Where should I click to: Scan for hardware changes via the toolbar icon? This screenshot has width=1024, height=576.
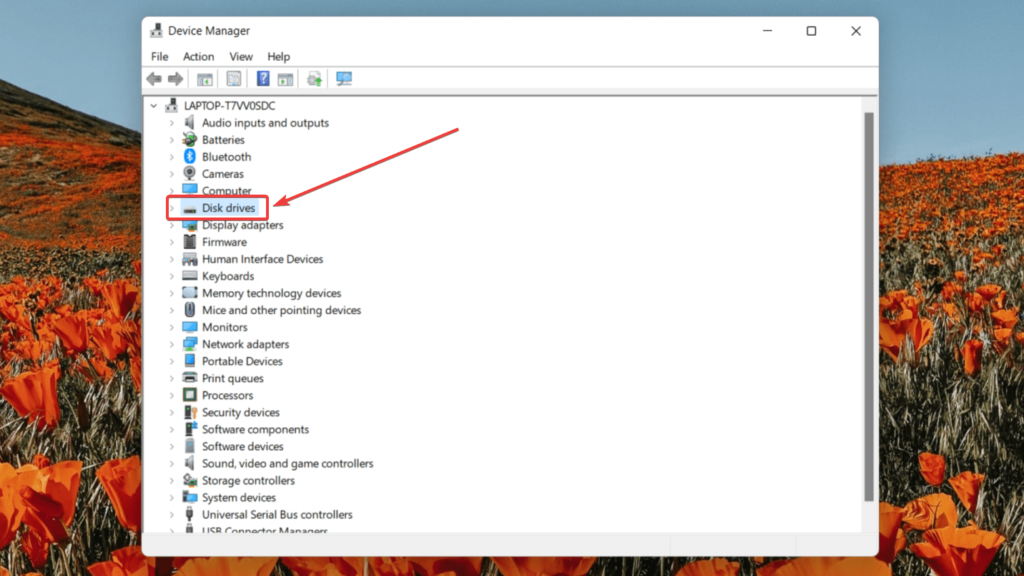(344, 78)
